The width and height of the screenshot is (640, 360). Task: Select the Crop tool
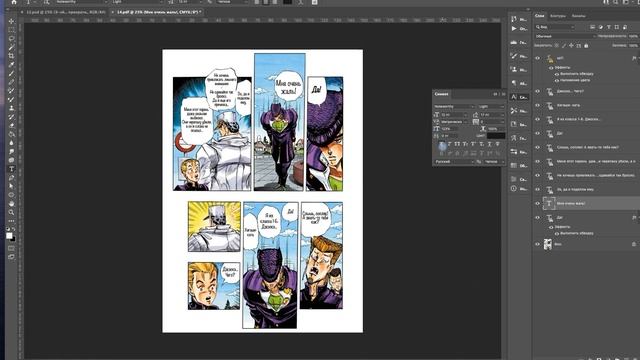11,56
